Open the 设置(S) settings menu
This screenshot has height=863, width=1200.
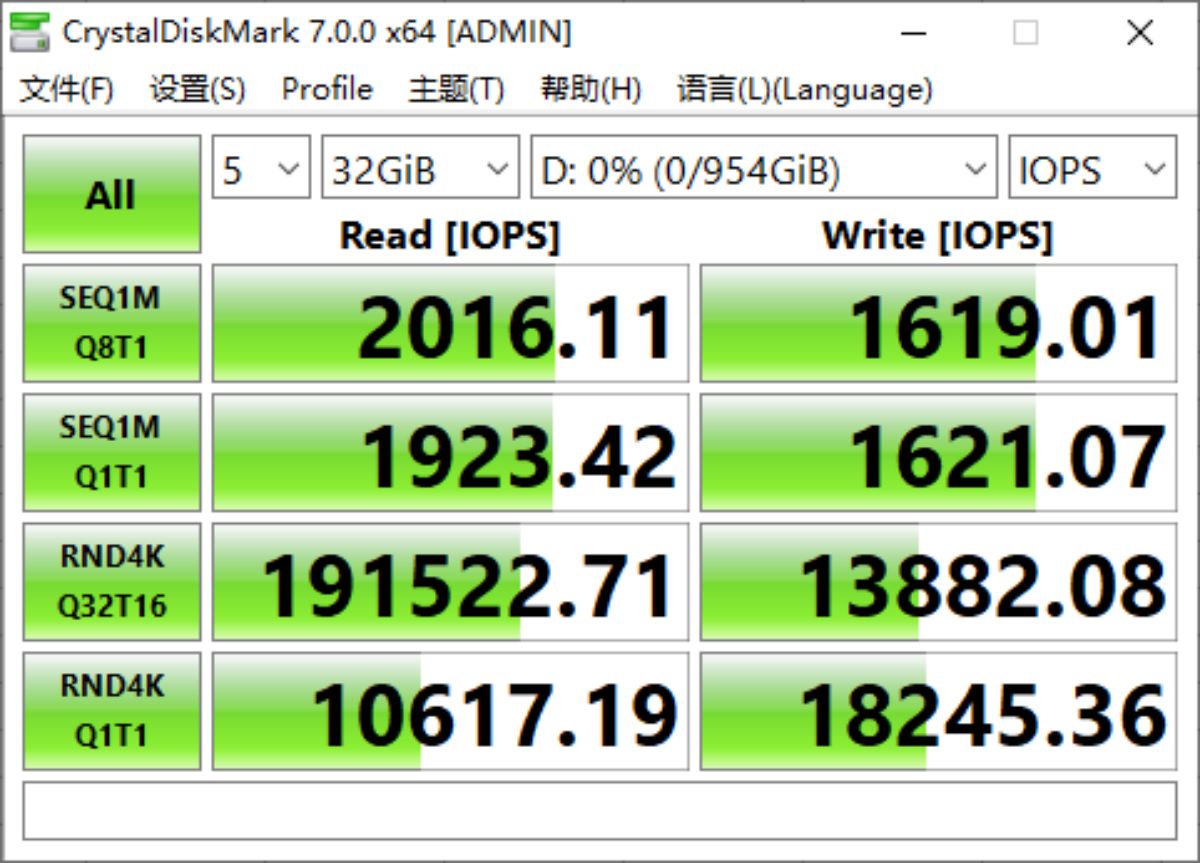pos(197,90)
